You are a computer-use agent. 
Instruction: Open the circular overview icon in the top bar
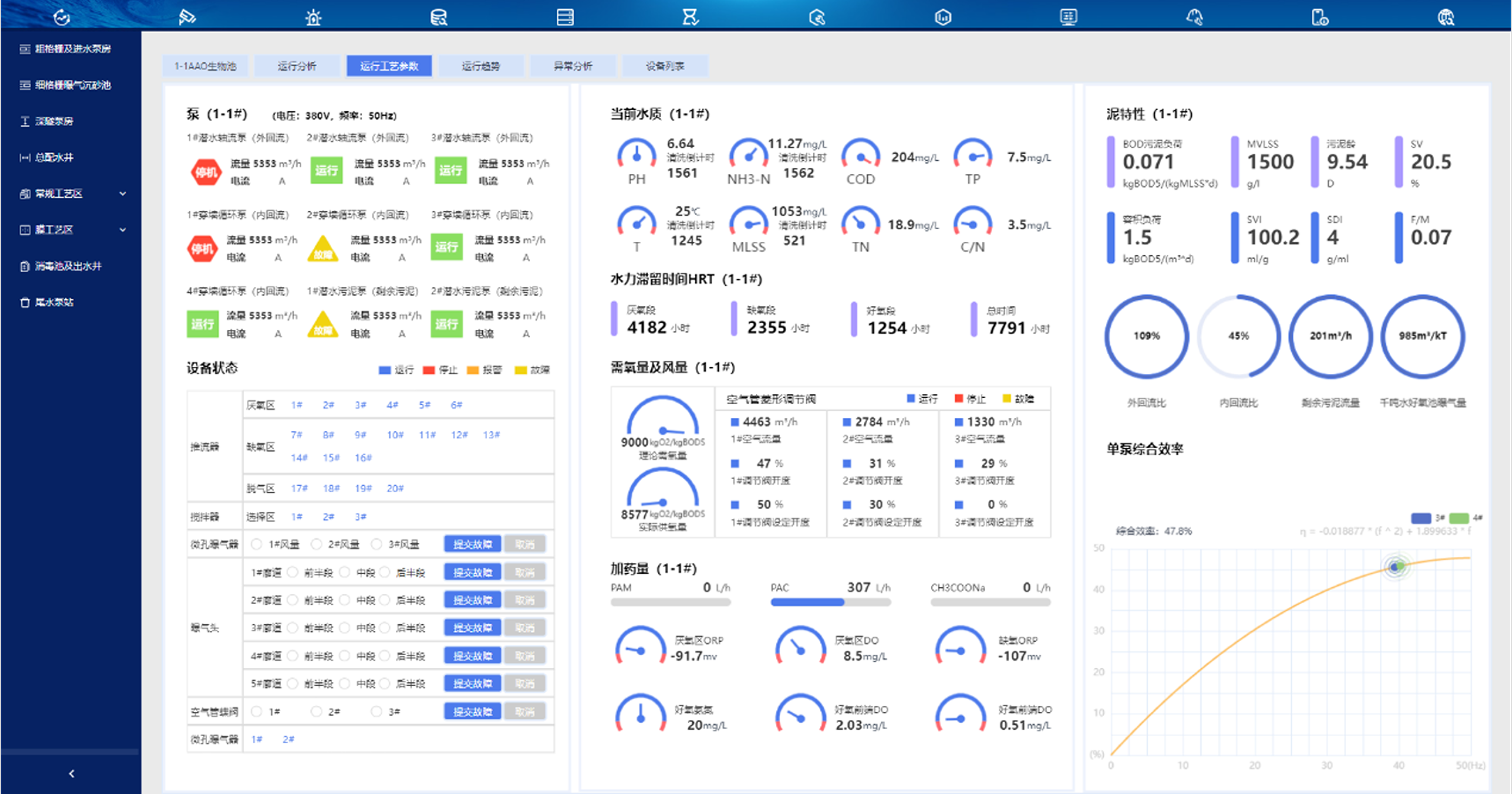pyautogui.click(x=62, y=17)
